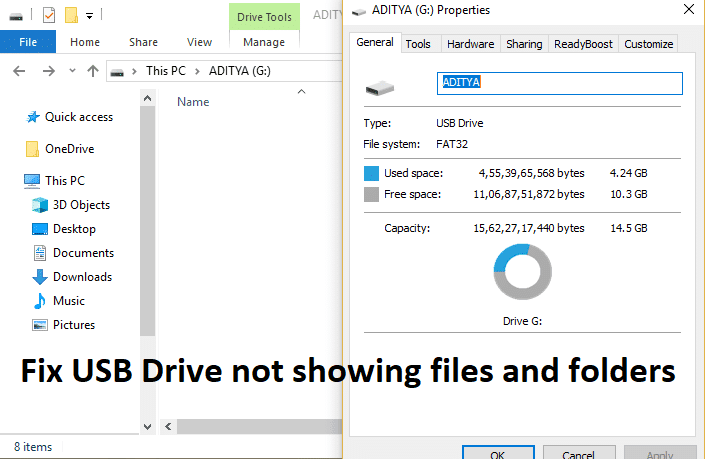The image size is (705, 459).
Task: Switch to the Hardware tab in Properties
Action: tap(470, 44)
